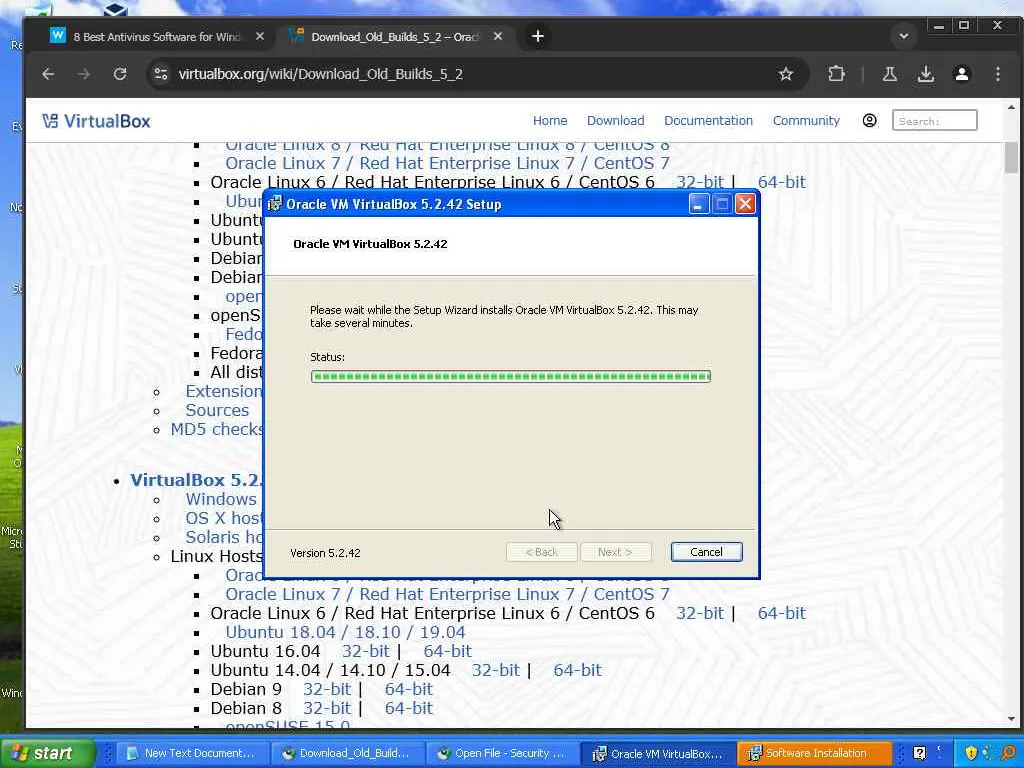Open lower Oracle Linux 7 / RHEL 7 link
1024x768 pixels.
(447, 594)
